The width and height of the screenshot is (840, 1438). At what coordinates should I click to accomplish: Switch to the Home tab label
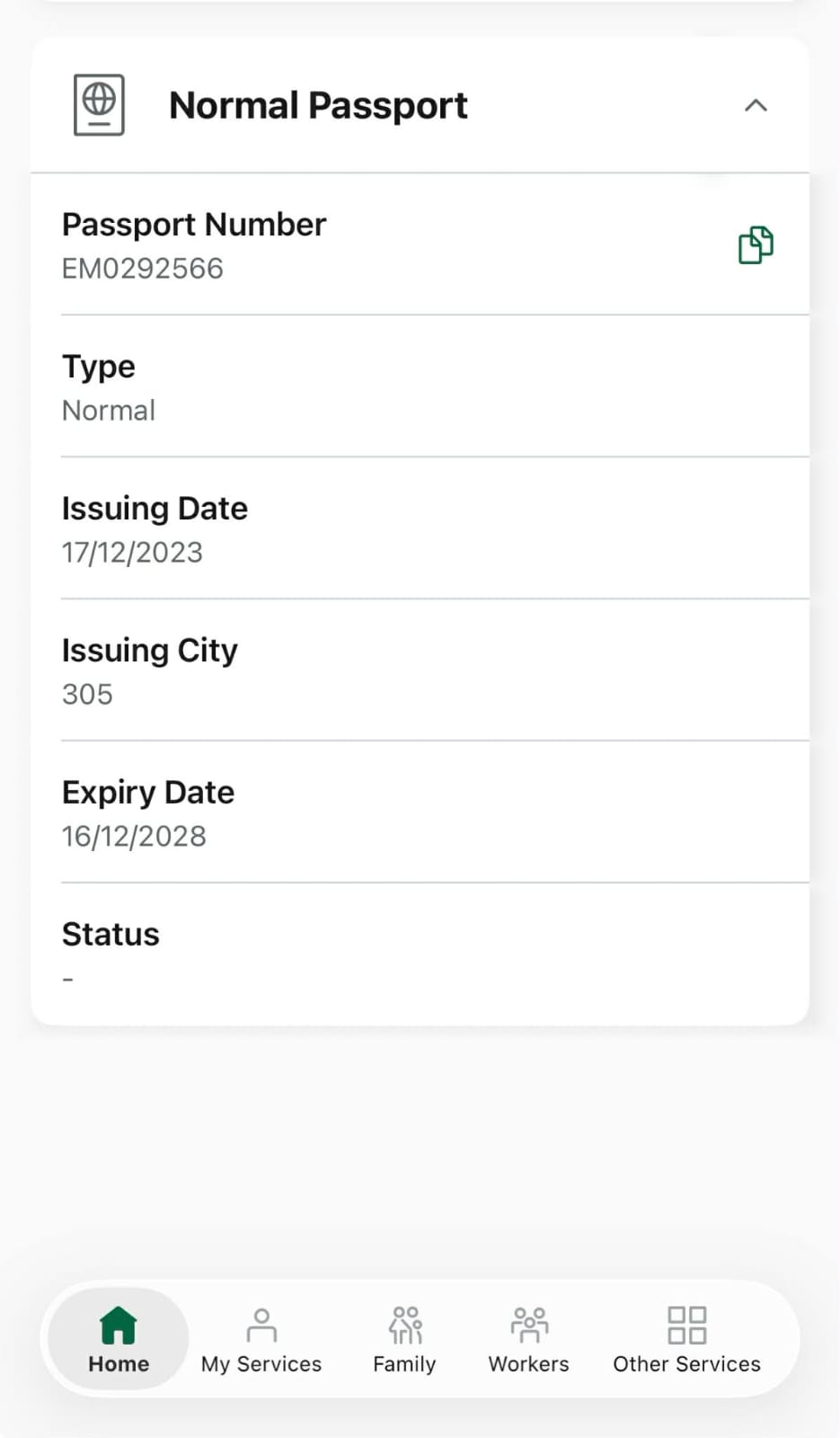[119, 1364]
